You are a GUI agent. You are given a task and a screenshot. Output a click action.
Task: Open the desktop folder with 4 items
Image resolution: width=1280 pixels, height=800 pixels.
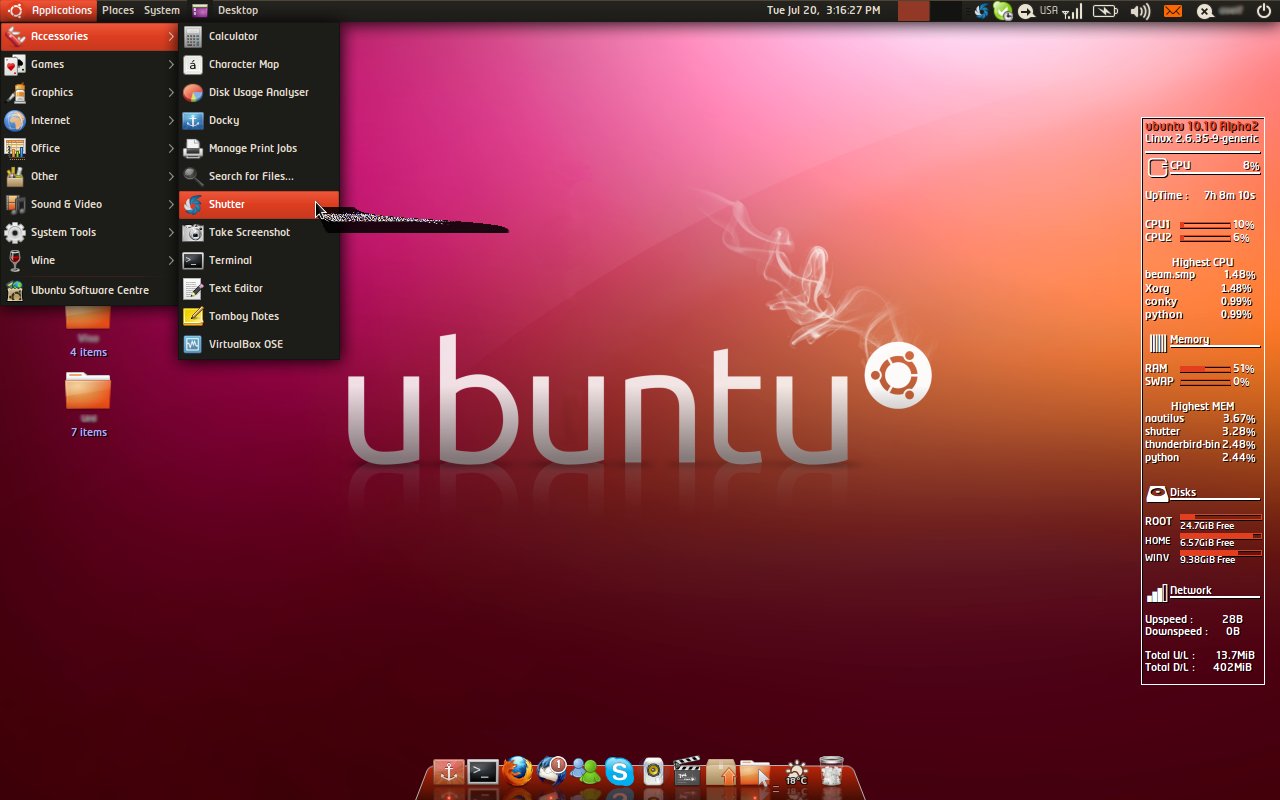[88, 330]
